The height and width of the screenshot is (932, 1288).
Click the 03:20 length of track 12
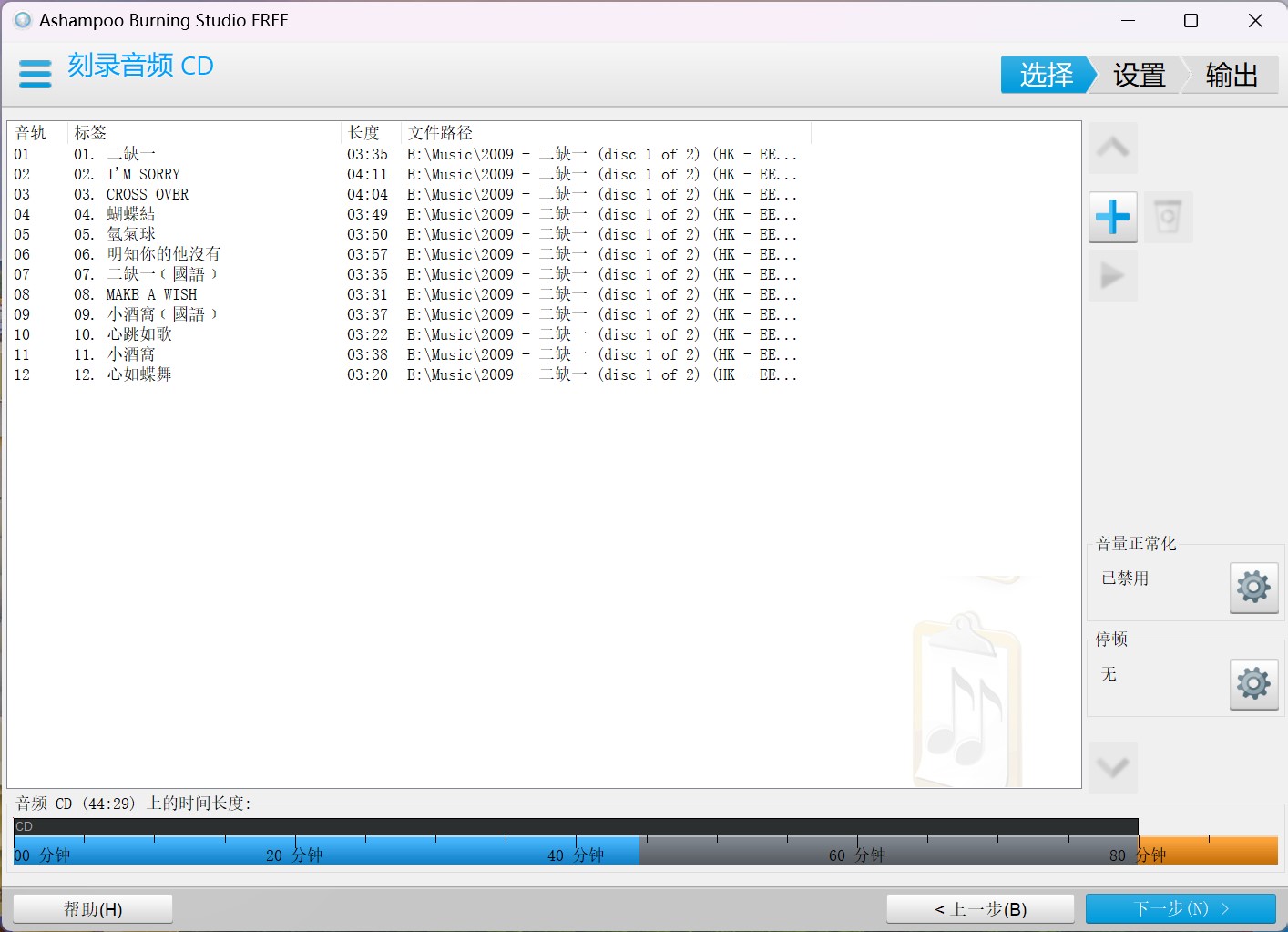[x=367, y=375]
